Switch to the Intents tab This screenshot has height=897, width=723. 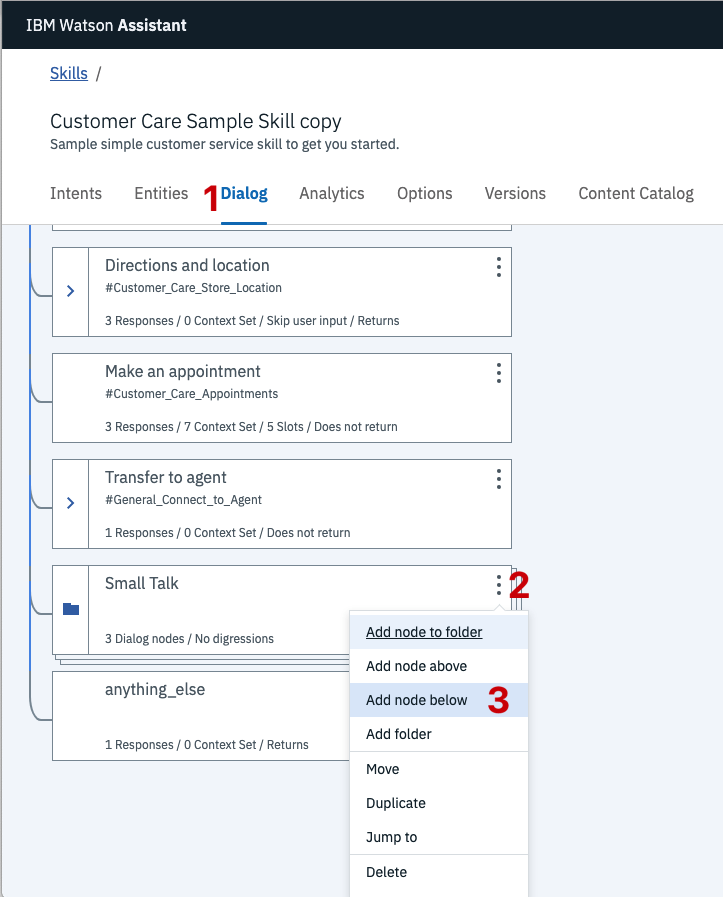point(76,193)
